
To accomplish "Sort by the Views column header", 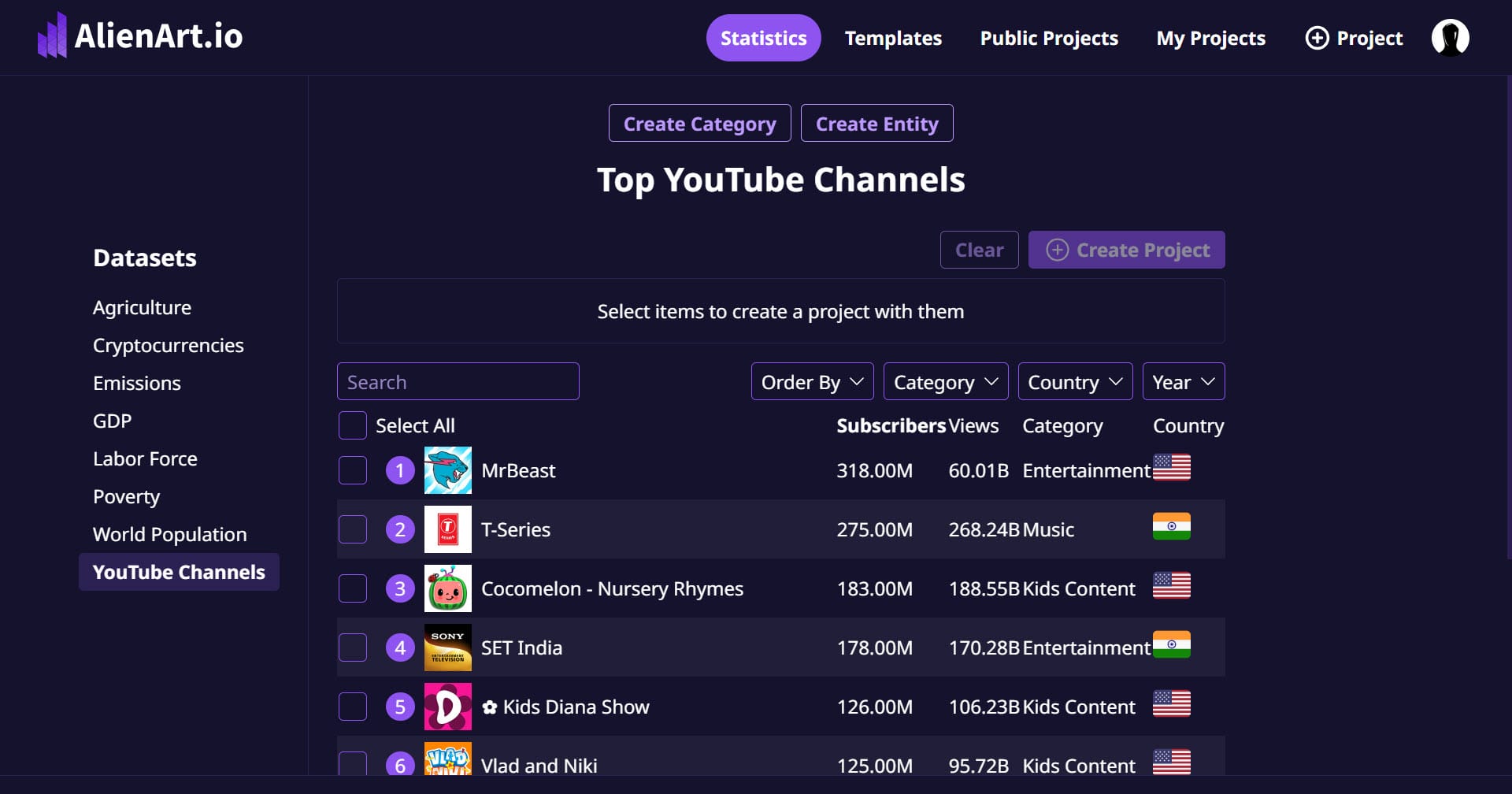I will pyautogui.click(x=973, y=425).
